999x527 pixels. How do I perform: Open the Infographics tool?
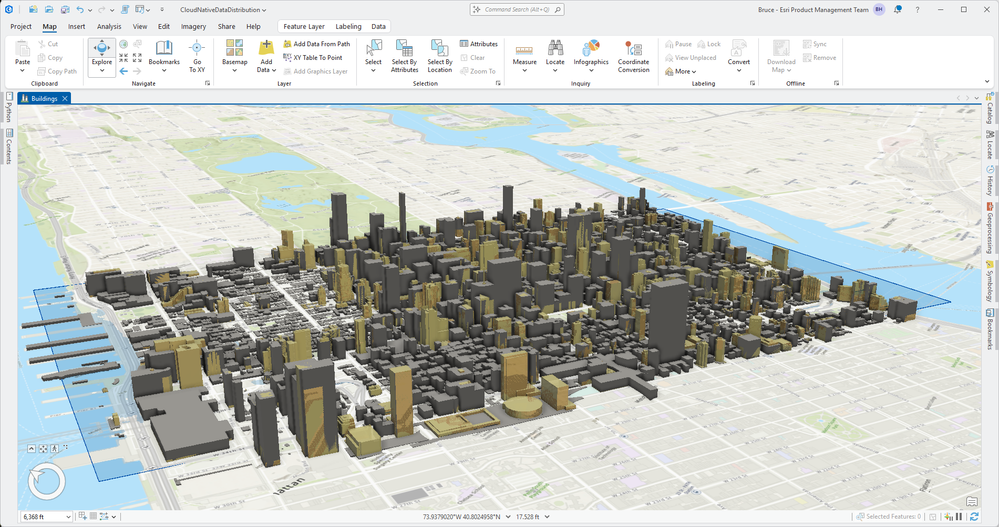(591, 56)
